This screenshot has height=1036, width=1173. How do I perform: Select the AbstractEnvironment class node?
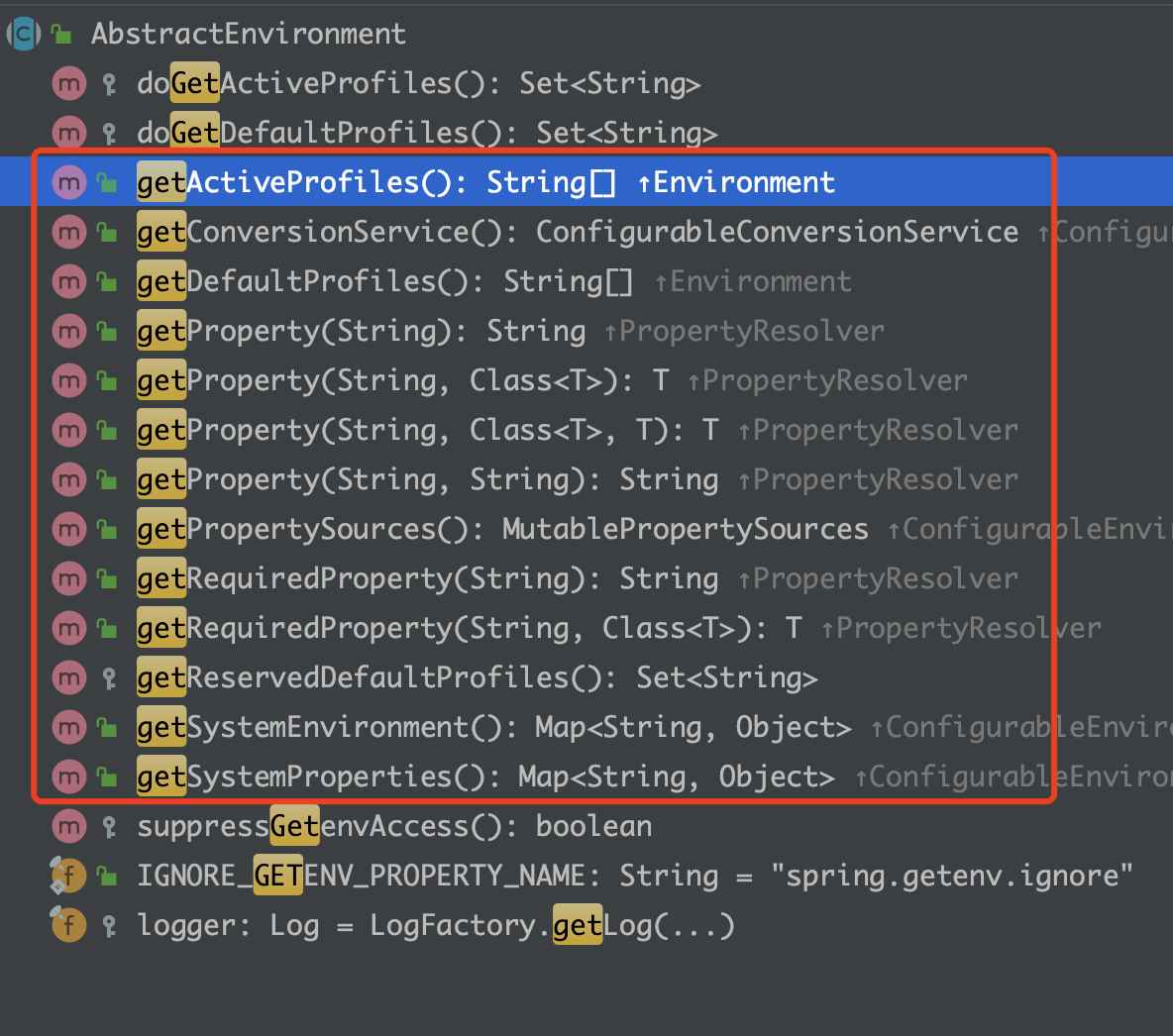click(249, 34)
